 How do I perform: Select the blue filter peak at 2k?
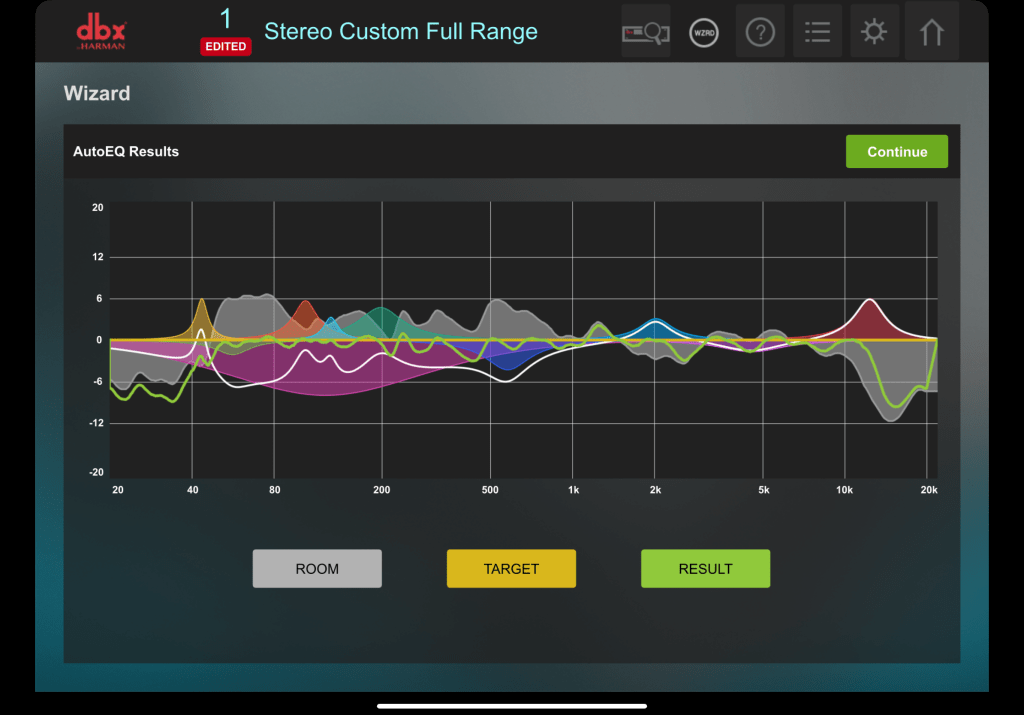[655, 328]
